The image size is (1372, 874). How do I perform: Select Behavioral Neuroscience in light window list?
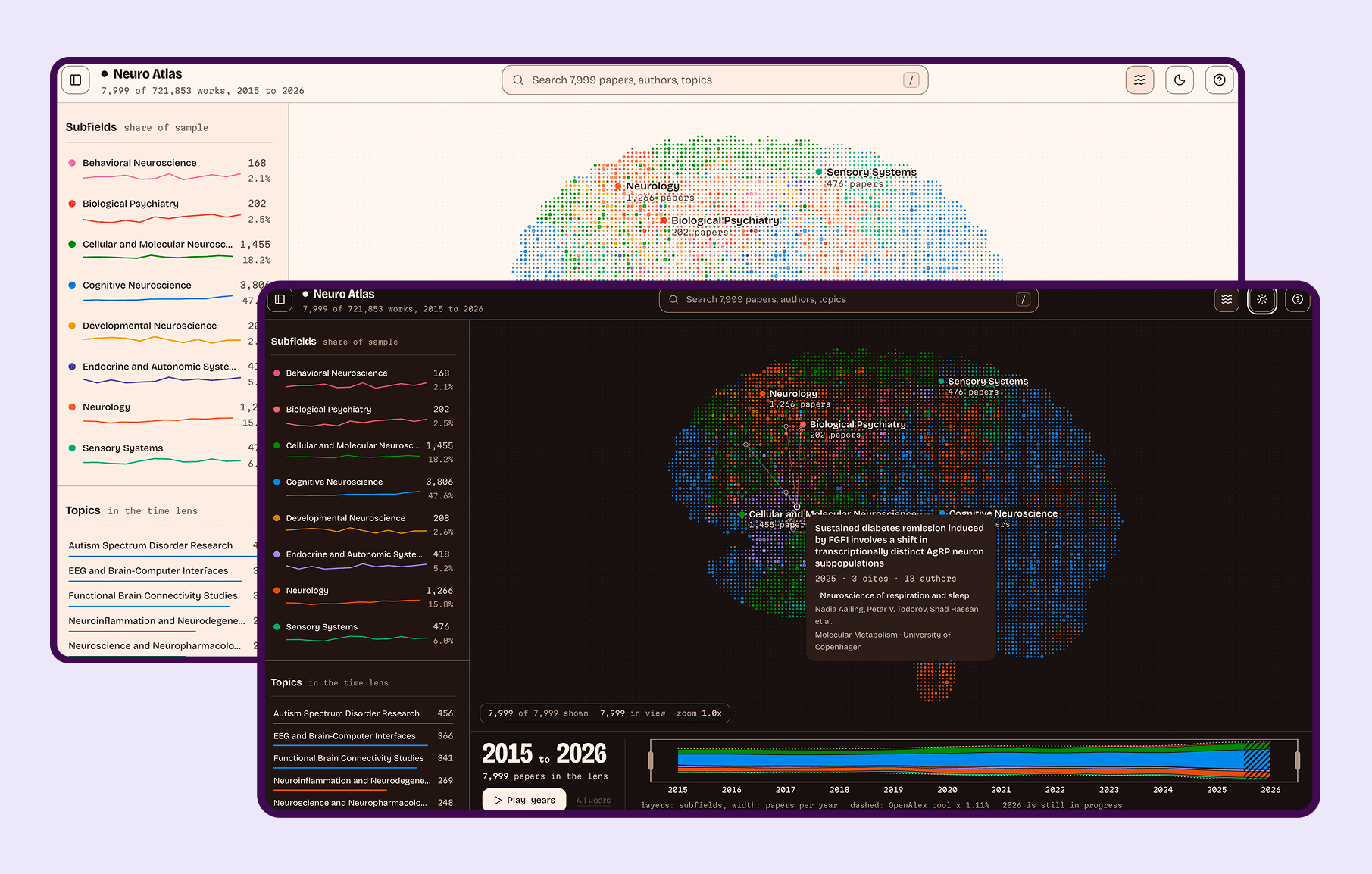point(169,170)
